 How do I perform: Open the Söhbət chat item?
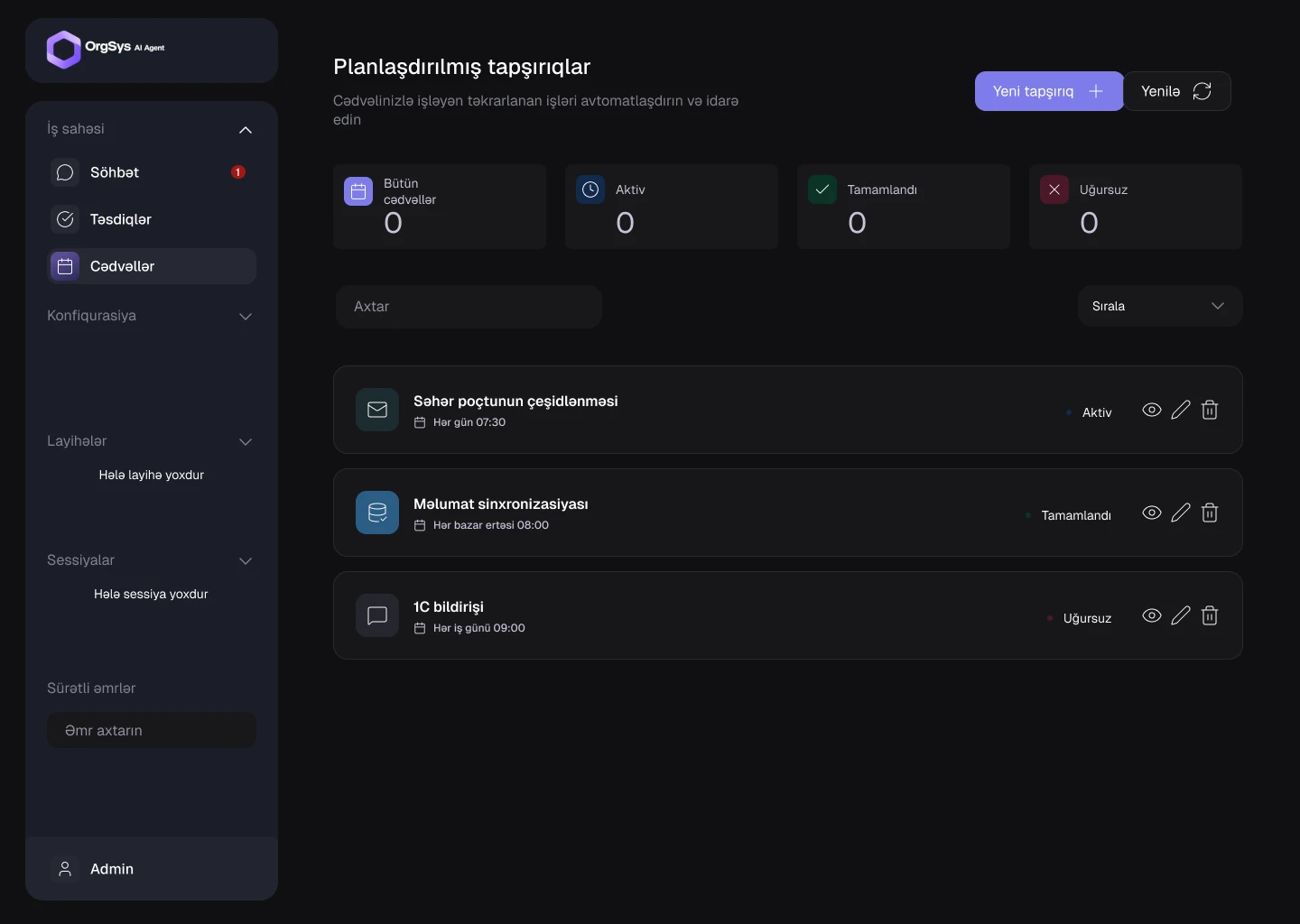(152, 172)
